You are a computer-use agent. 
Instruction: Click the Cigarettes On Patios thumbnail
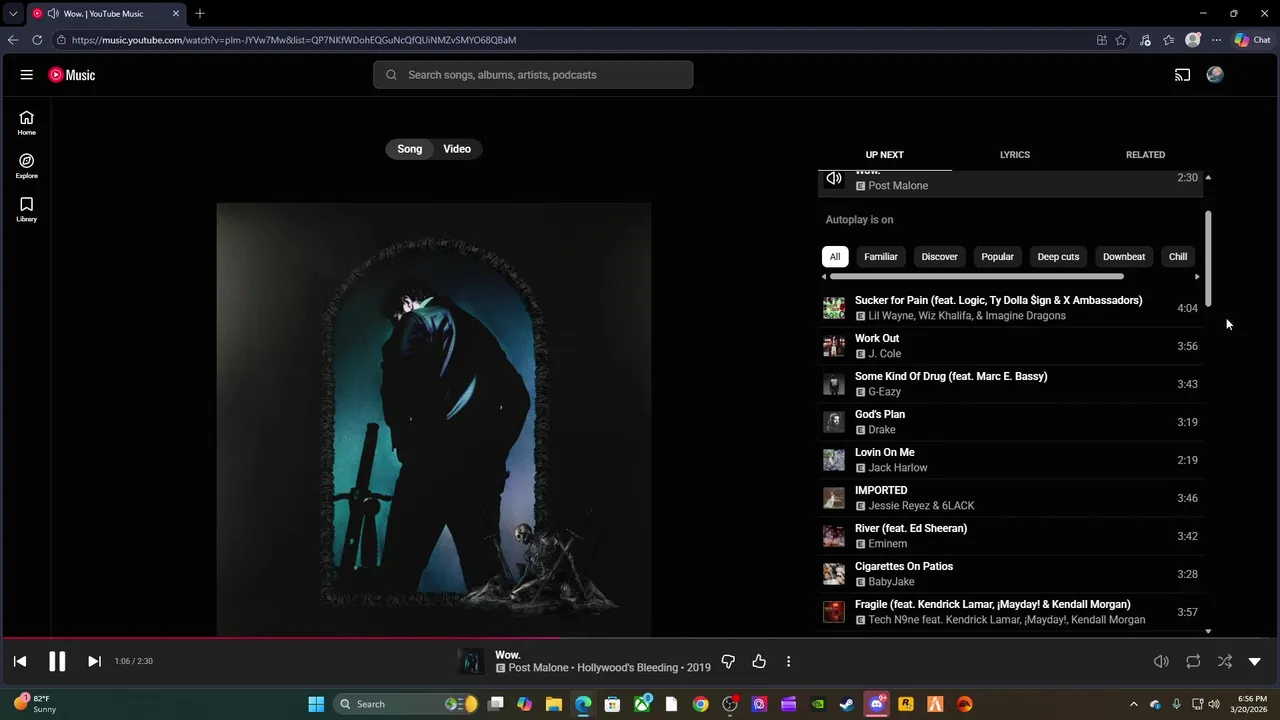(834, 574)
